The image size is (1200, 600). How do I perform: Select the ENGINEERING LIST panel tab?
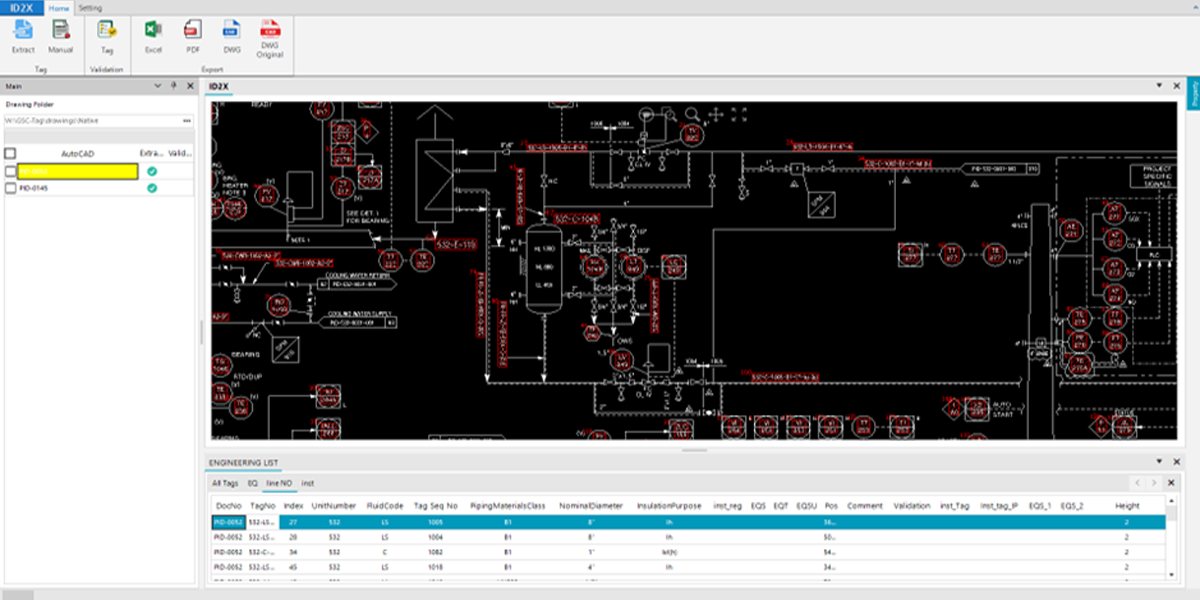pos(243,463)
